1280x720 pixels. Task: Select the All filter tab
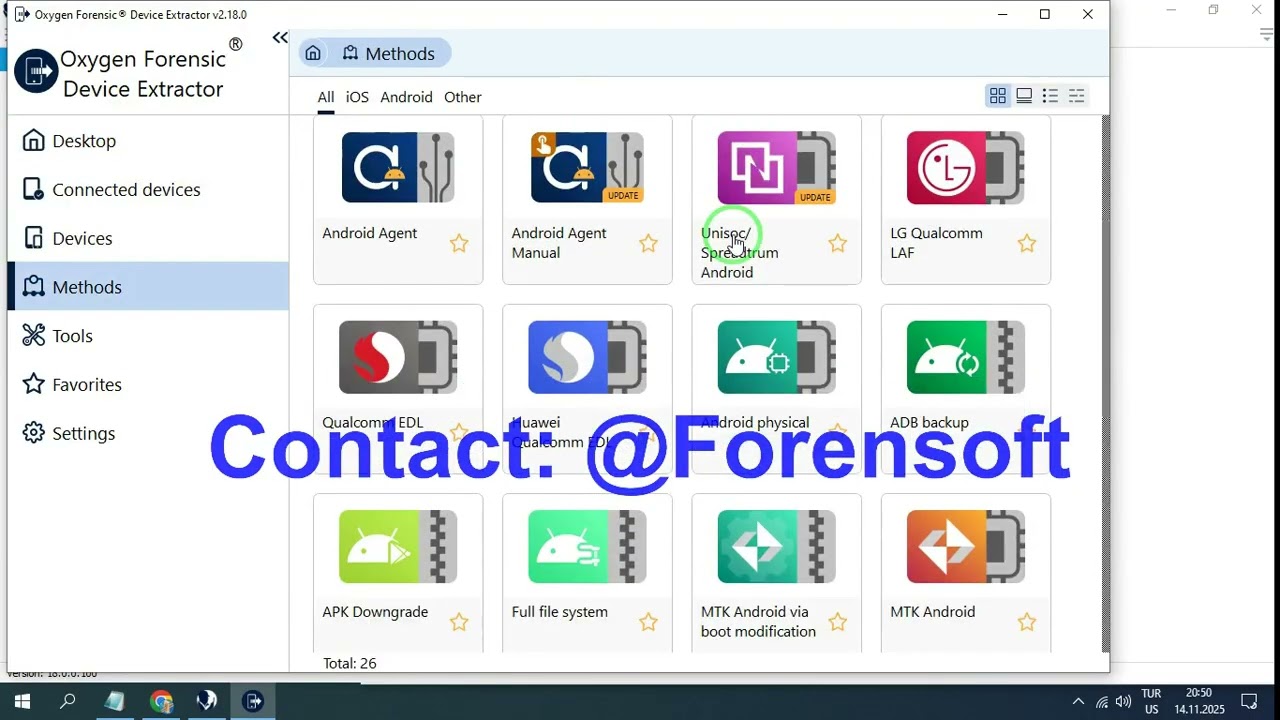click(x=326, y=97)
